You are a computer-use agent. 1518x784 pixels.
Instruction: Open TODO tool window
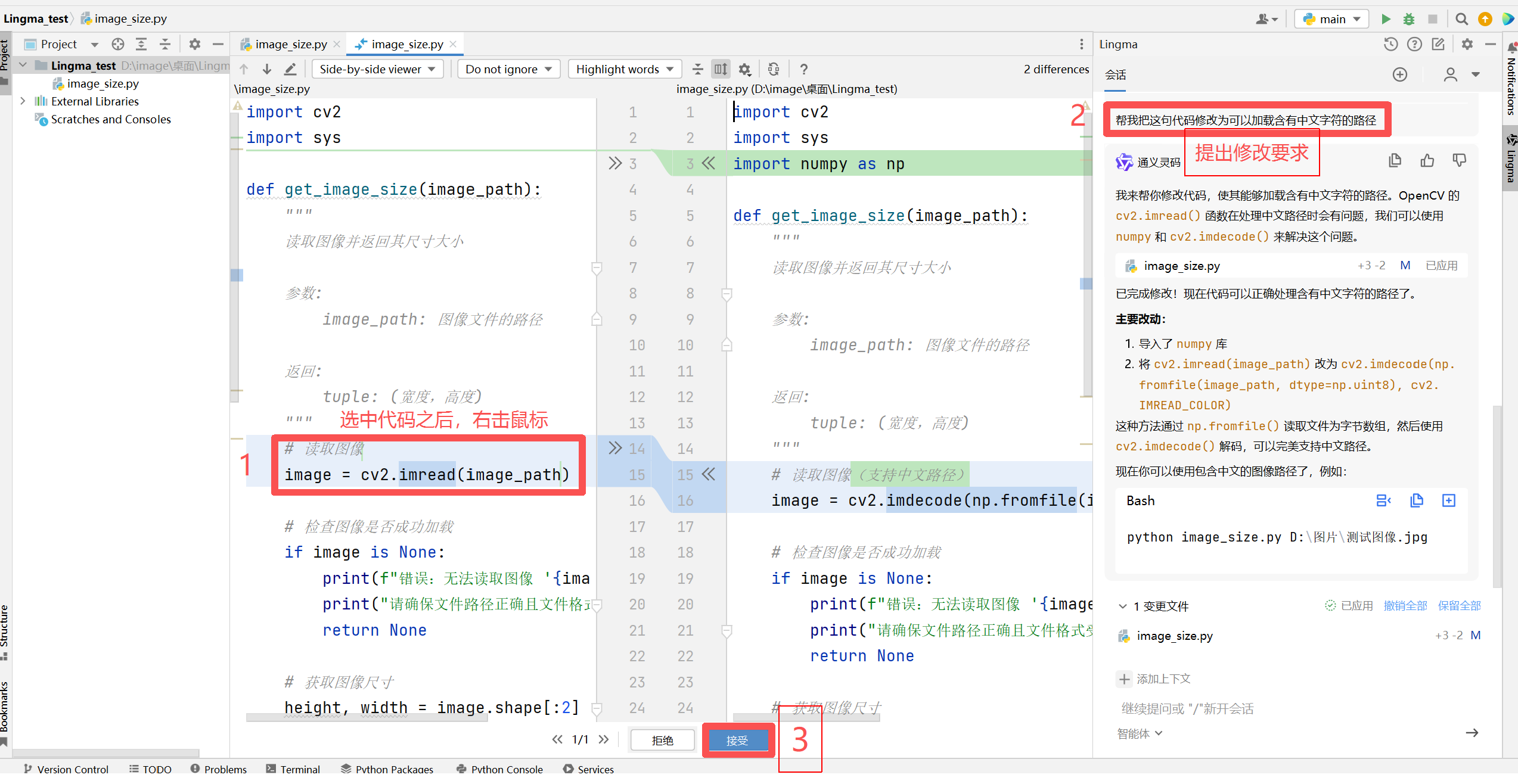(150, 769)
